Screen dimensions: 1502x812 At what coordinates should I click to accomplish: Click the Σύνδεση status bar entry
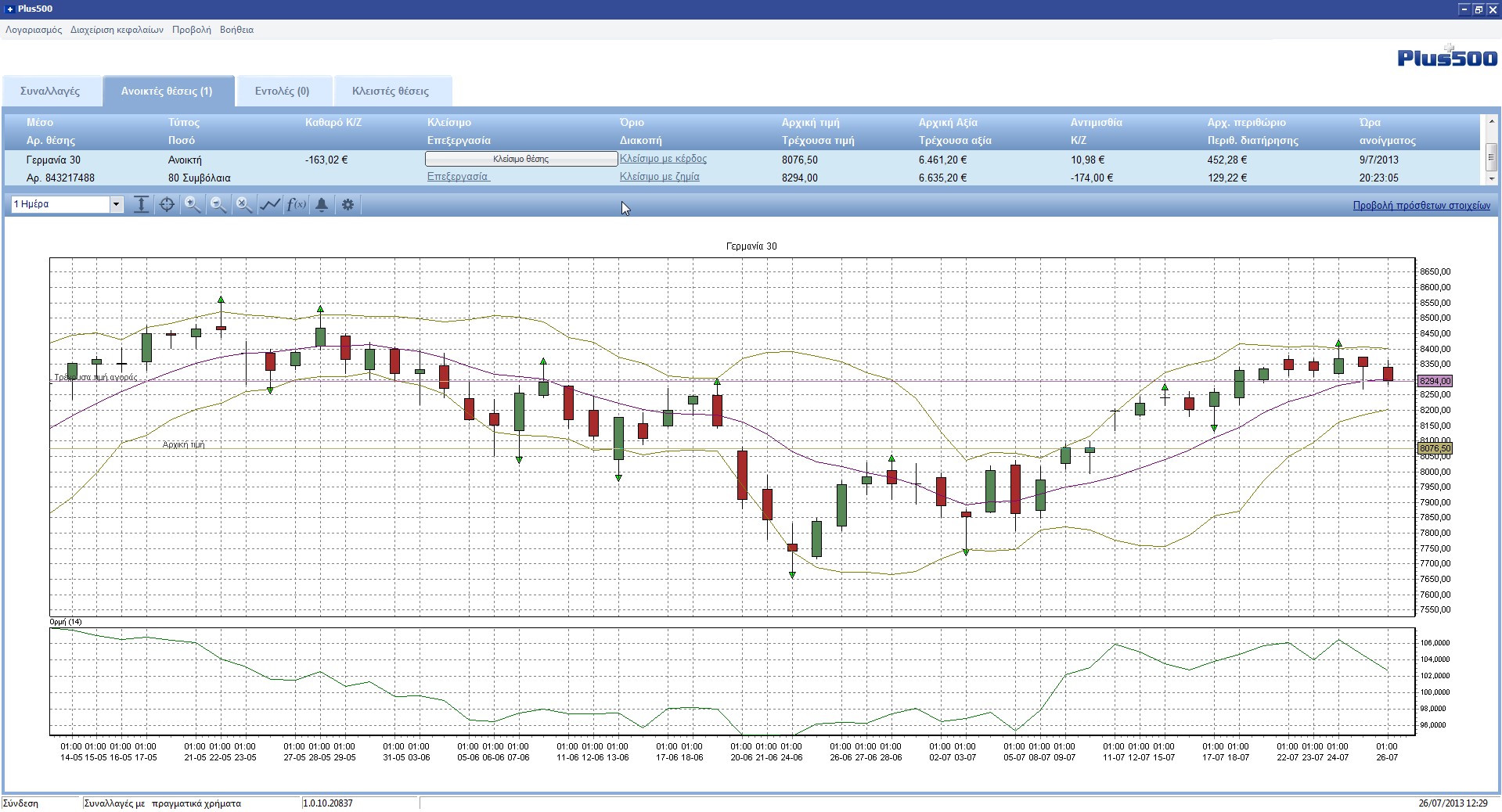pyautogui.click(x=20, y=803)
